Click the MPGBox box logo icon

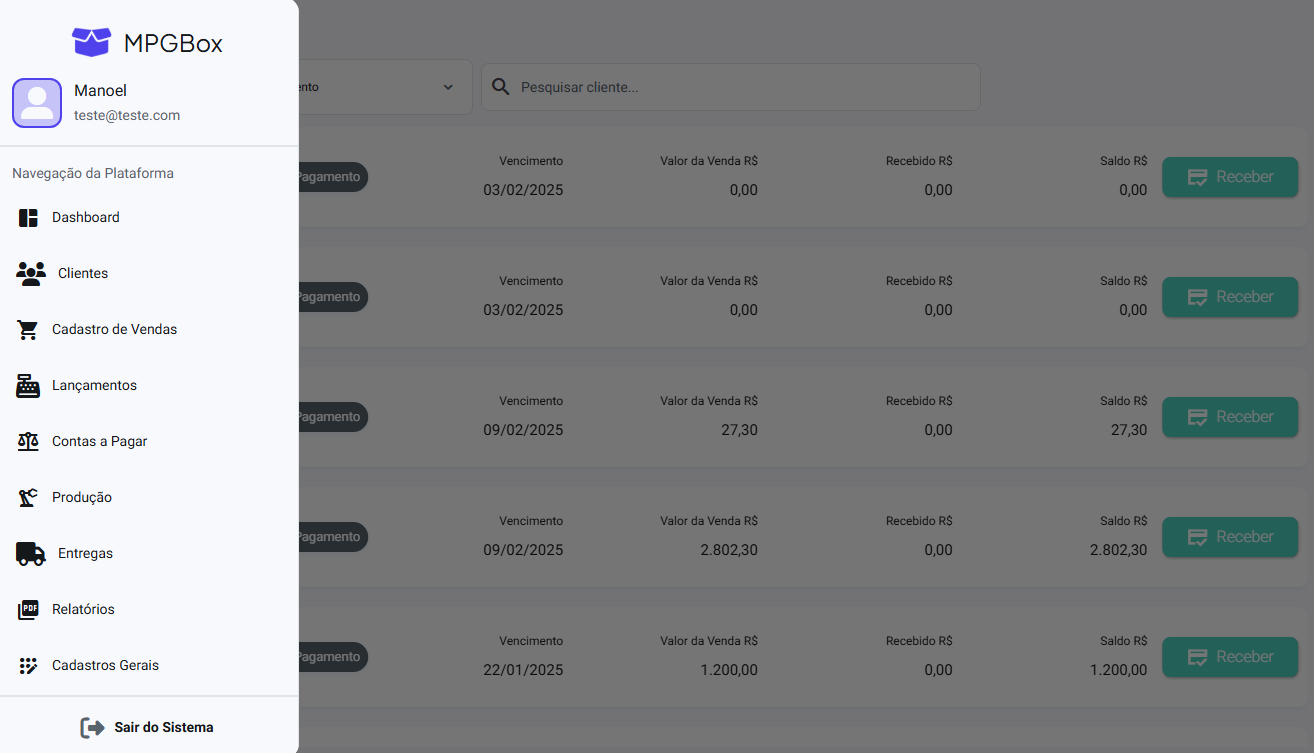(x=91, y=42)
